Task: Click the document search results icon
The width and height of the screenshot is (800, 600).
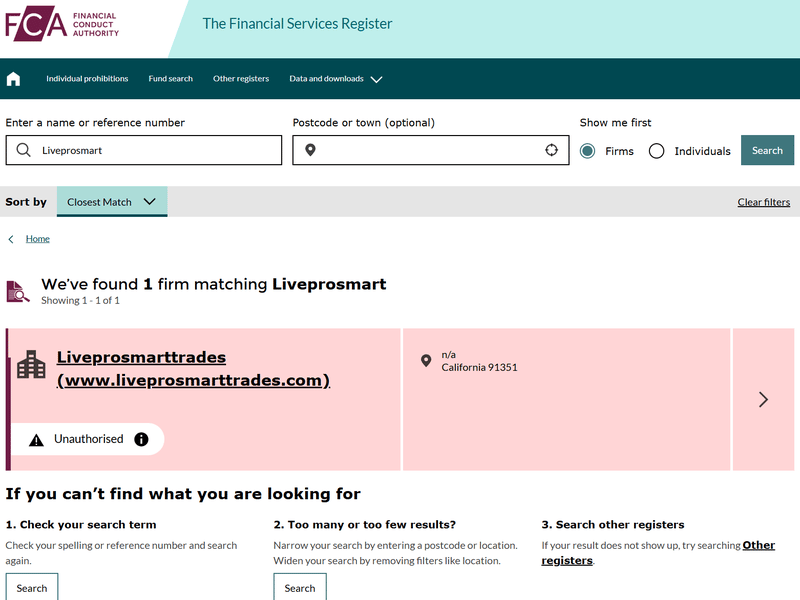Action: click(18, 291)
